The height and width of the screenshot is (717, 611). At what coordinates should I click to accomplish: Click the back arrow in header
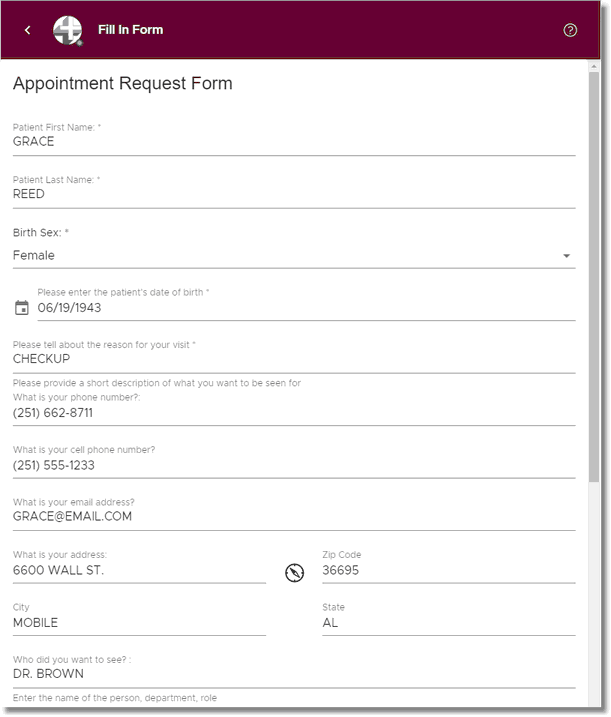(28, 30)
